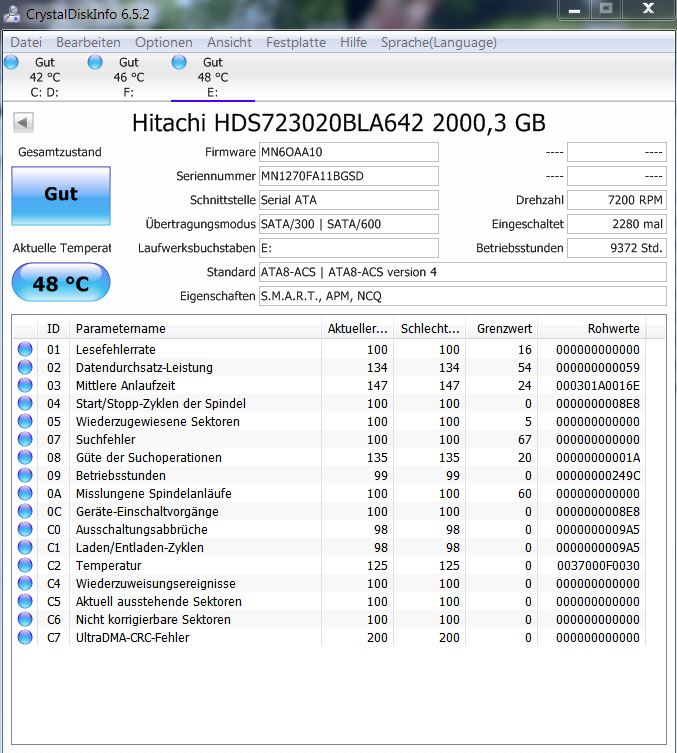Click status icon of Mittlere Anlaufzeit row
Viewport: 677px width, 753px height.
tap(25, 385)
